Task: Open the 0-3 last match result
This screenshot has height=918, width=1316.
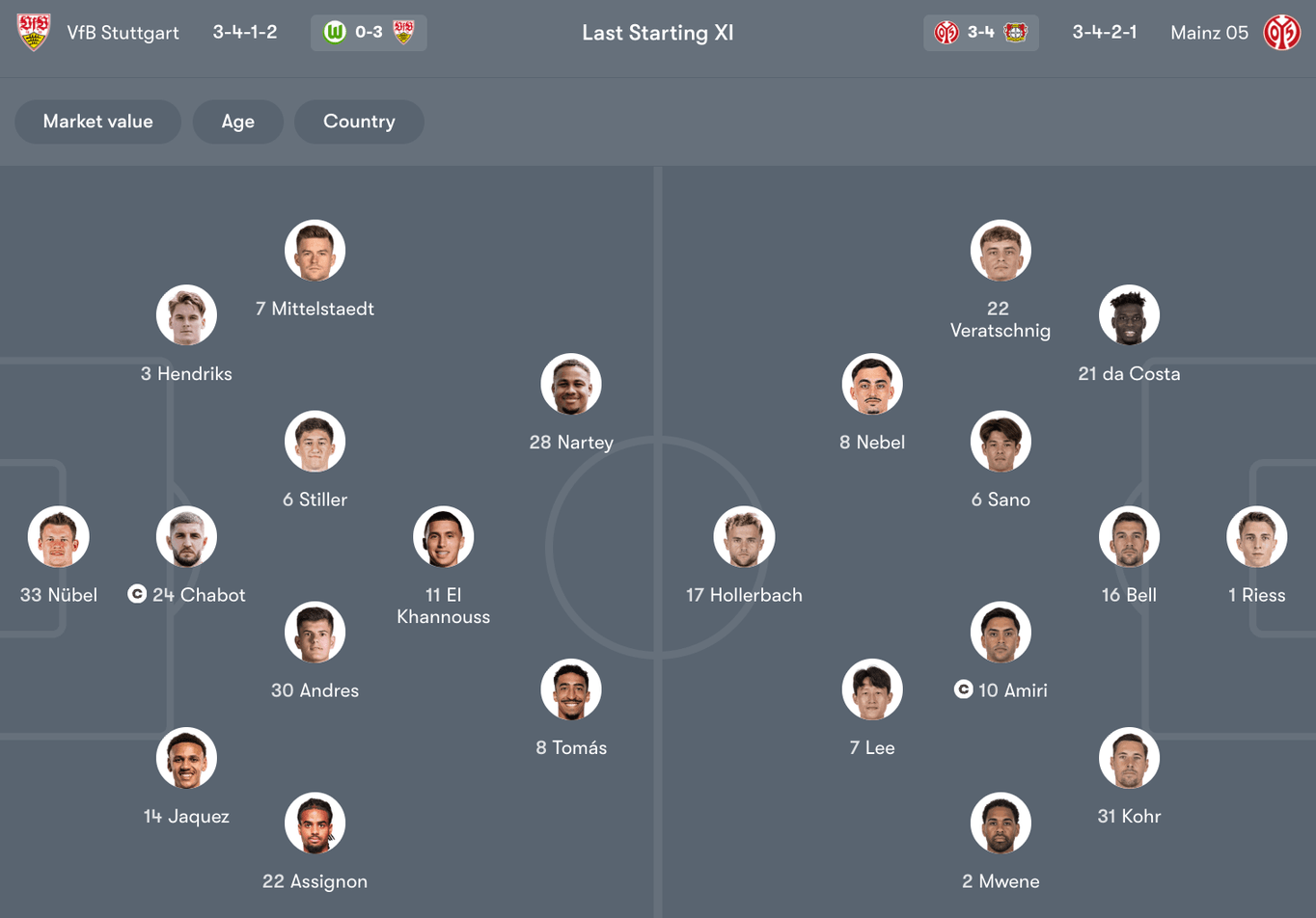Action: 368,31
